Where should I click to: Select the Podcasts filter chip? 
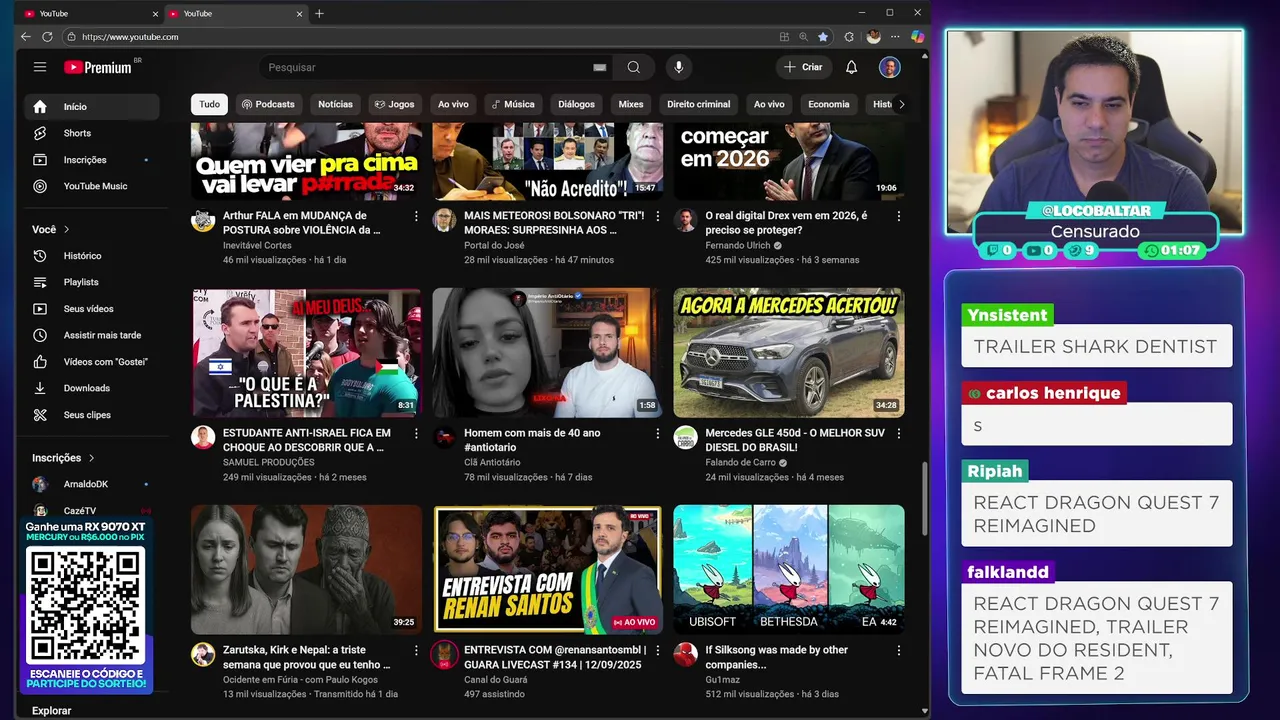point(268,104)
